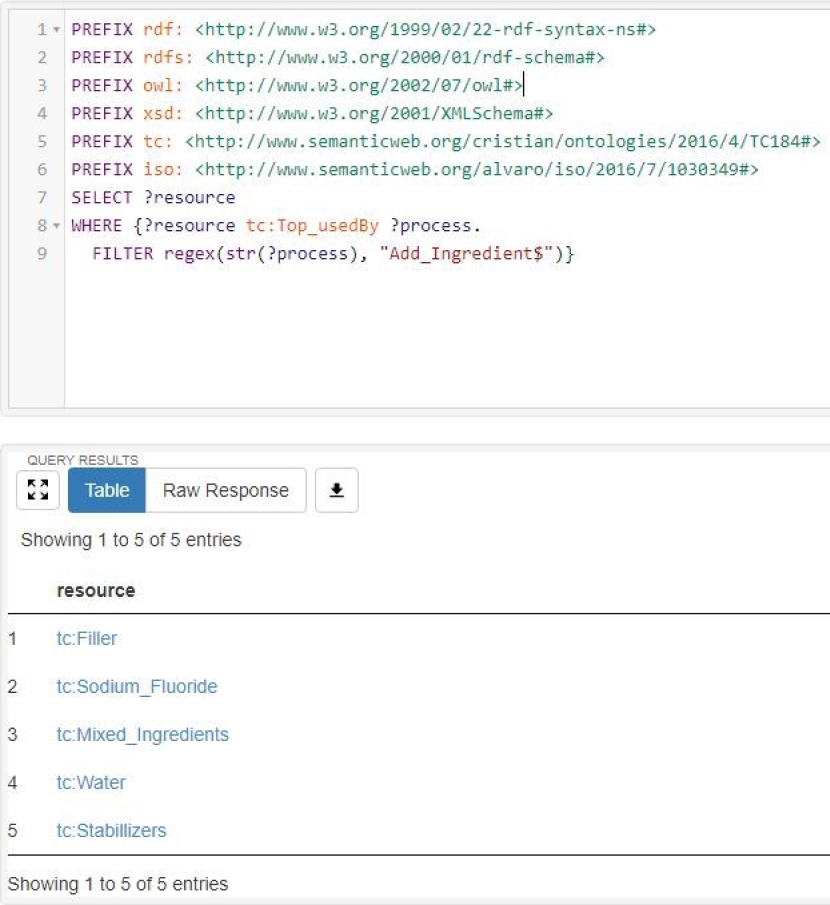Open the tc:Sodium_Fluoride result link
Viewport: 830px width, 905px height.
coord(136,686)
